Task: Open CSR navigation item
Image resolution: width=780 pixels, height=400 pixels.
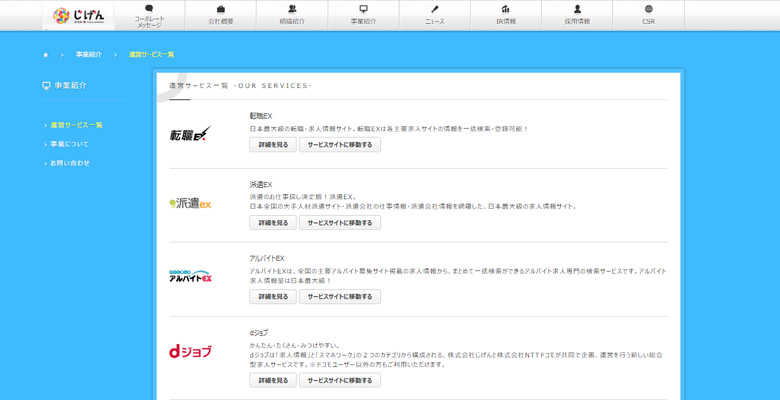Action: pos(649,16)
